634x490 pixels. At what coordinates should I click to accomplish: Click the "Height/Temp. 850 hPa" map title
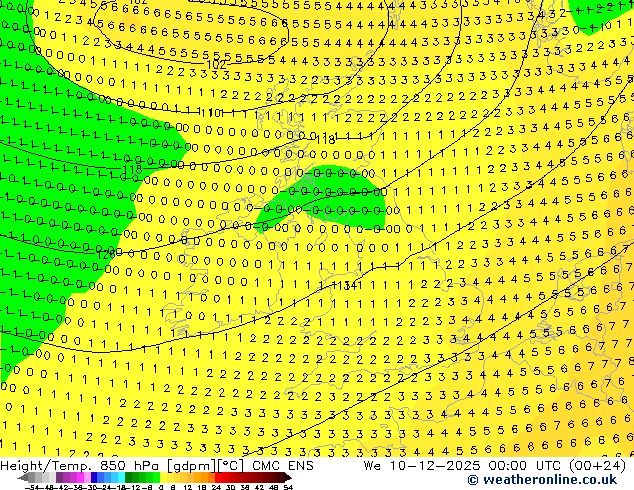click(81, 466)
